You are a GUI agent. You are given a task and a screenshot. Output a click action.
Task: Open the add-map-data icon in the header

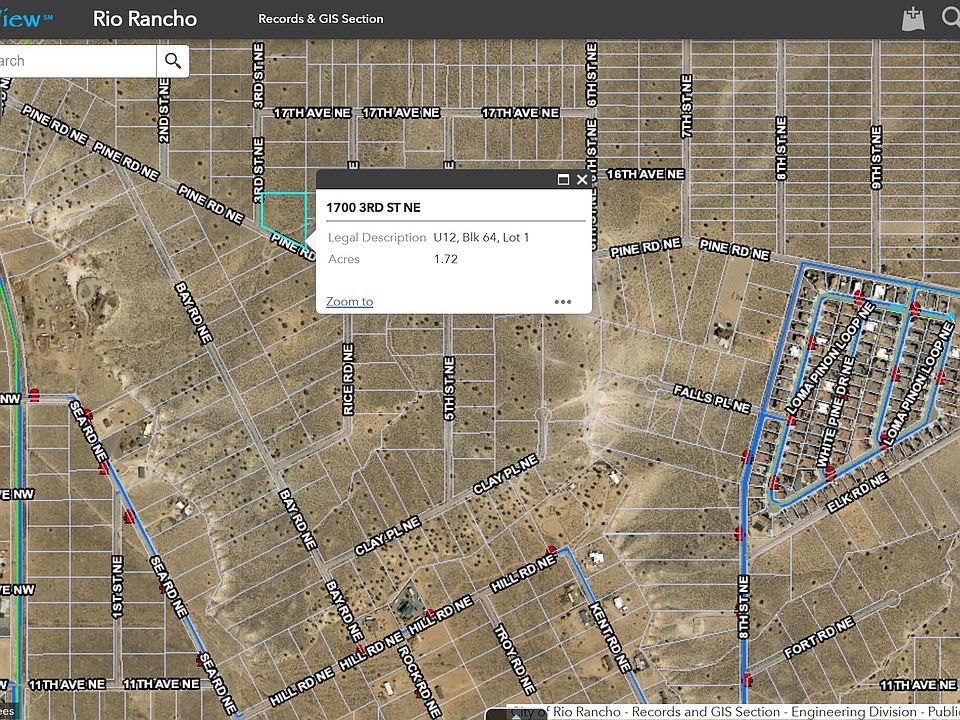(912, 19)
